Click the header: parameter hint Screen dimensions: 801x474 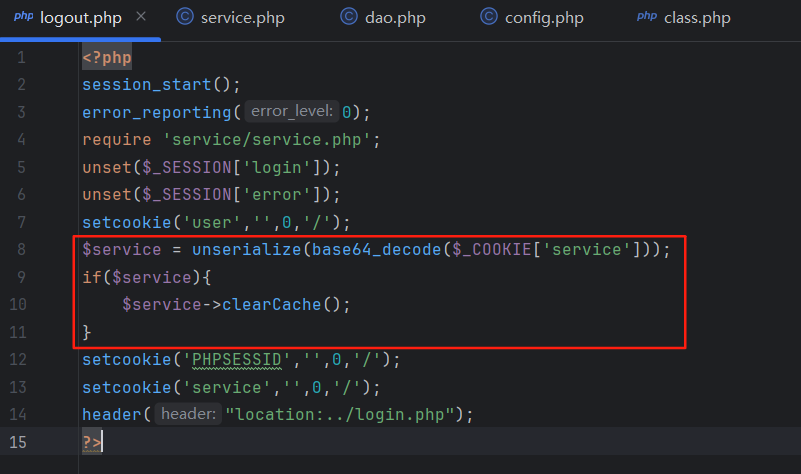click(x=189, y=414)
